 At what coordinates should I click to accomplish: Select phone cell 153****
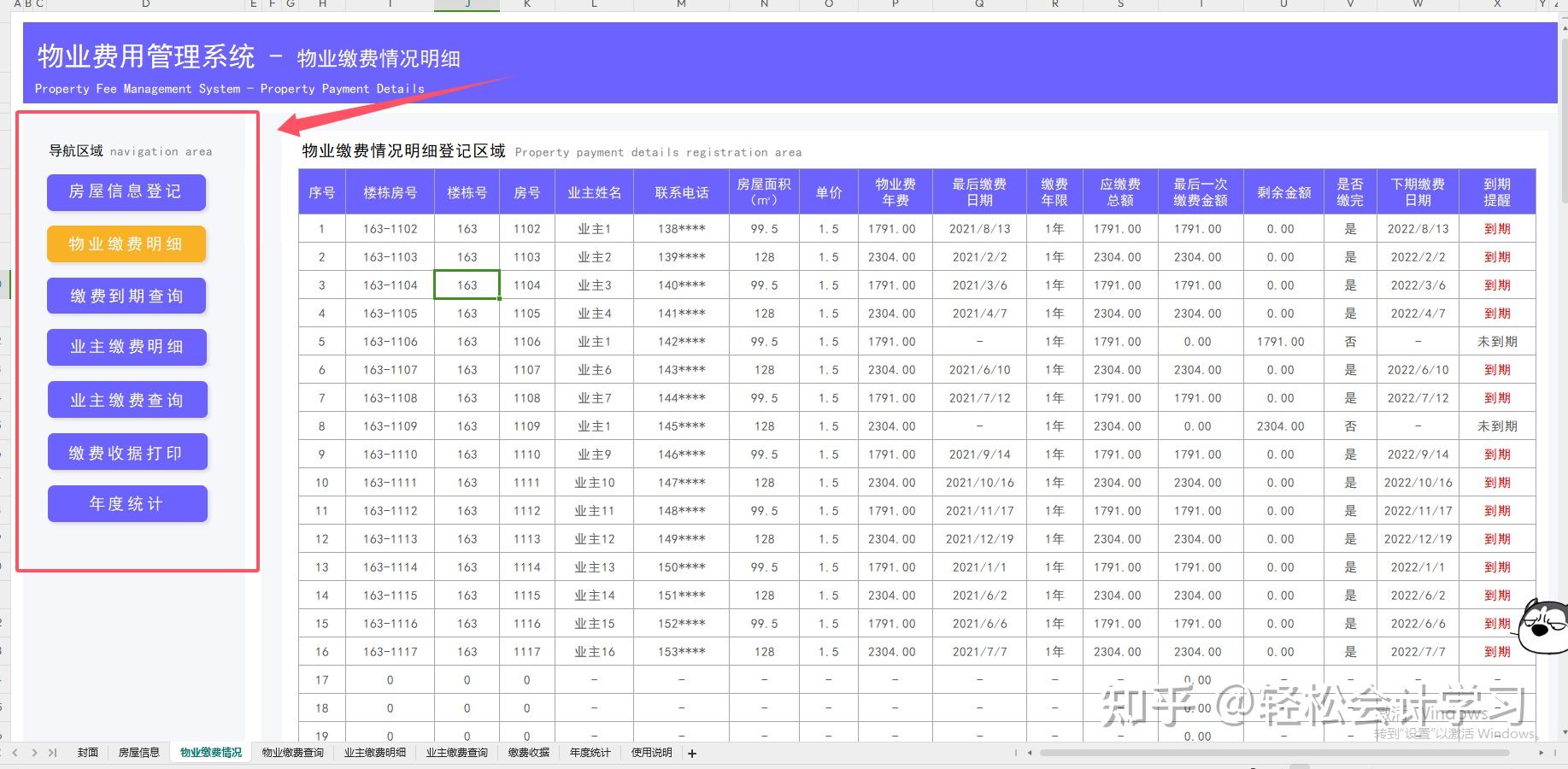tap(682, 652)
